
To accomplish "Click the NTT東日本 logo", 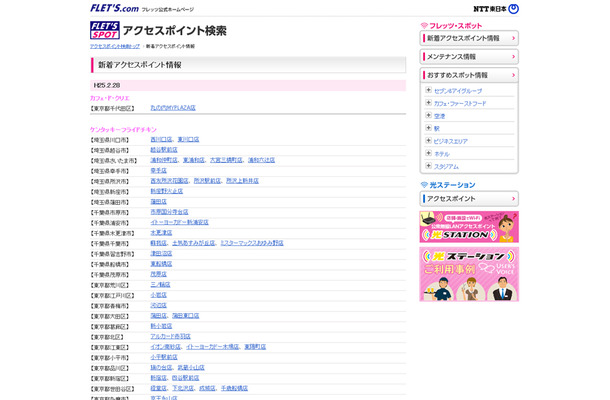I will (x=496, y=9).
